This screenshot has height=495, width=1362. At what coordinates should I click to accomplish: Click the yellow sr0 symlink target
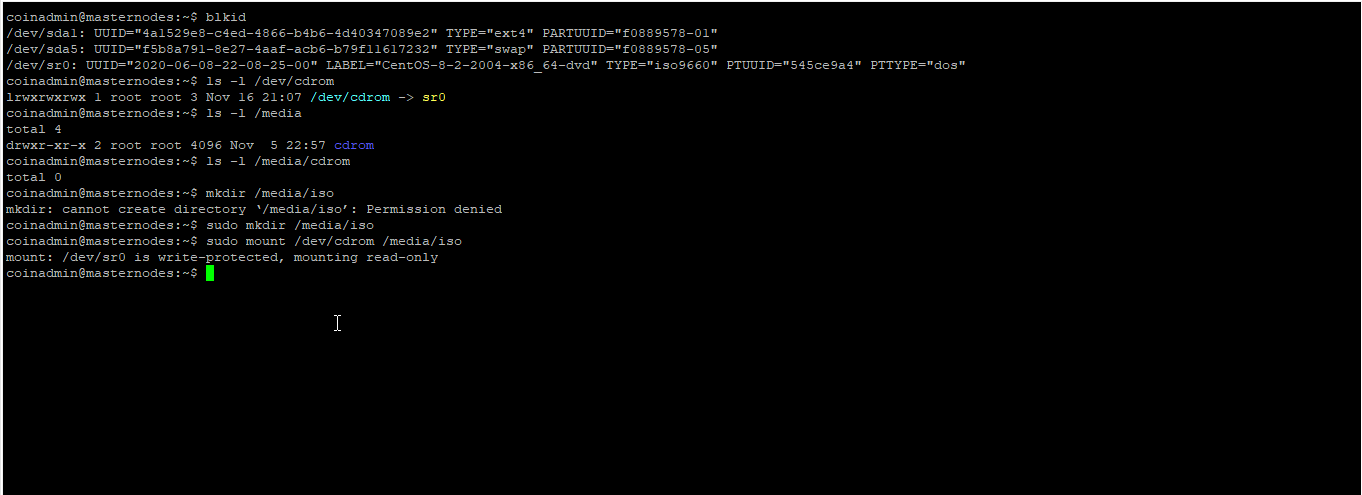pyautogui.click(x=434, y=97)
